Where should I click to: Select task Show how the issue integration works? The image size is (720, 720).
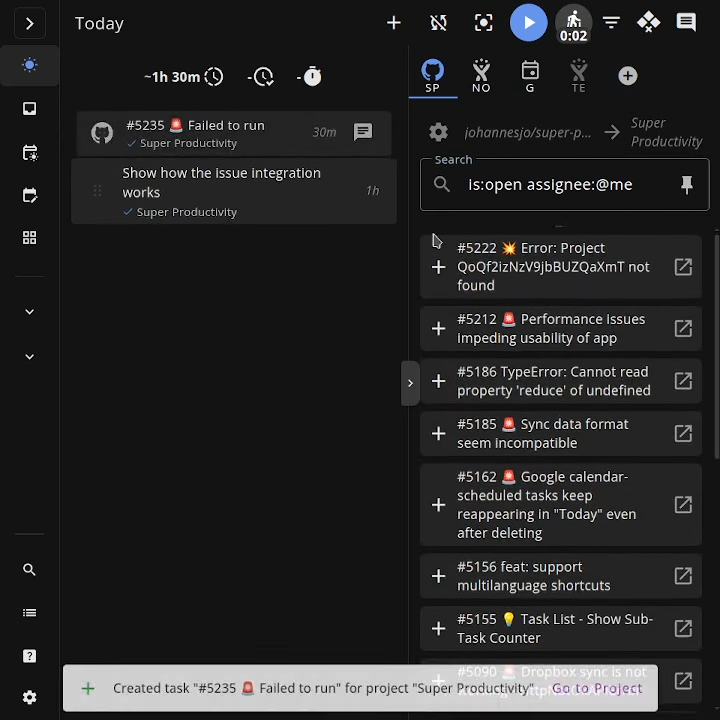coord(234,191)
